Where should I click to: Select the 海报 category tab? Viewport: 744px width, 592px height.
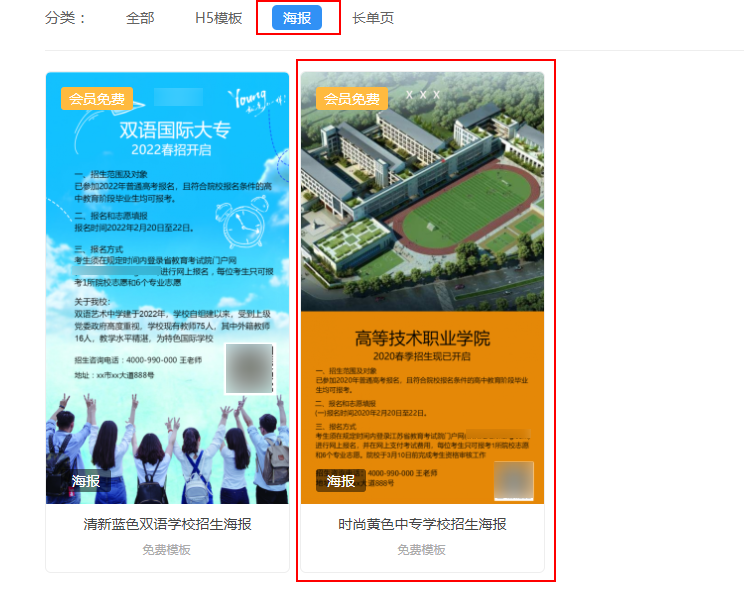pos(297,18)
